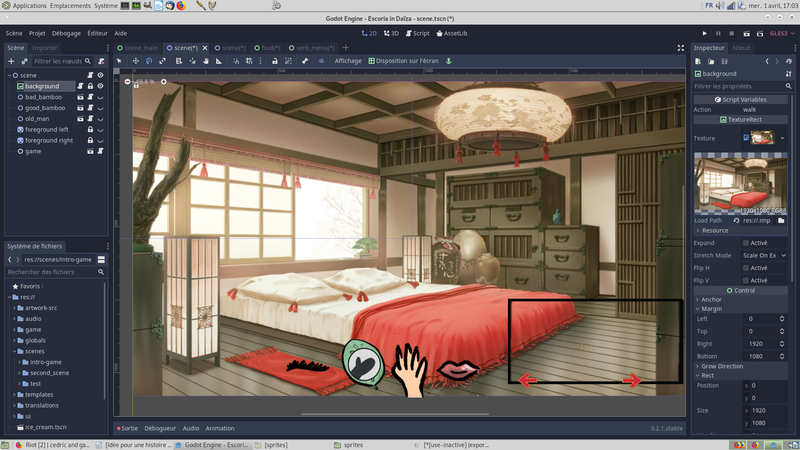Zoom in the viewport with plus icon
This screenshot has height=450, width=800.
click(x=164, y=82)
